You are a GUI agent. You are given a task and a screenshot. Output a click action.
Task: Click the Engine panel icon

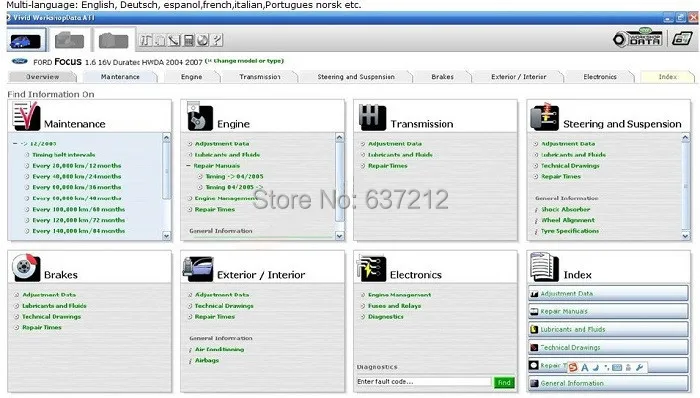[200, 117]
